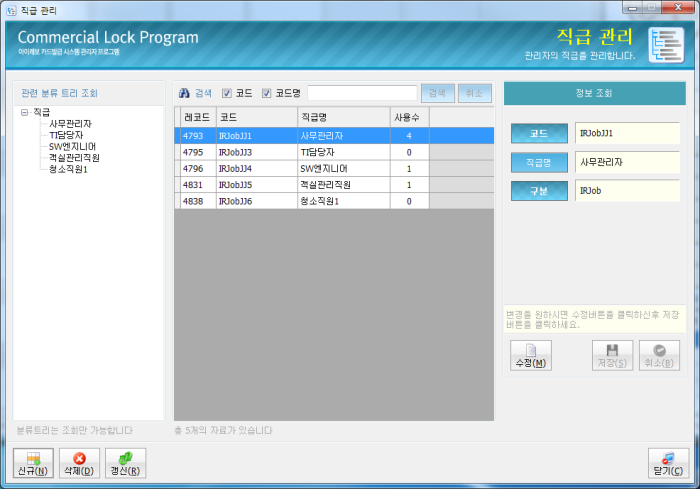
Task: Toggle the 코드명 checkbox
Action: (267, 93)
